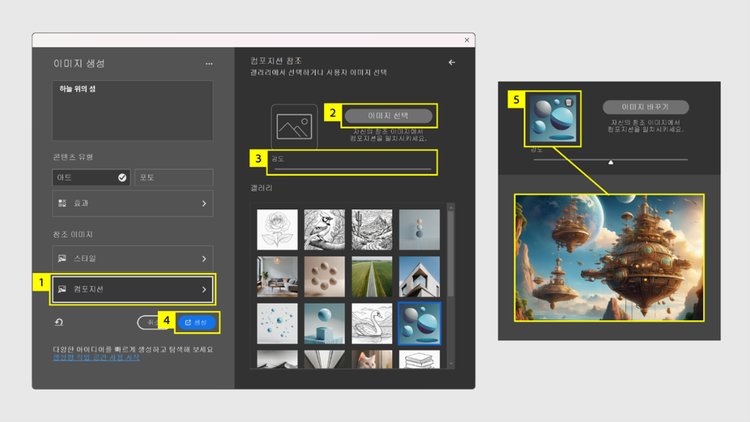750x422 pixels.
Task: Click the gallery scroll down arrow
Action: tap(451, 364)
